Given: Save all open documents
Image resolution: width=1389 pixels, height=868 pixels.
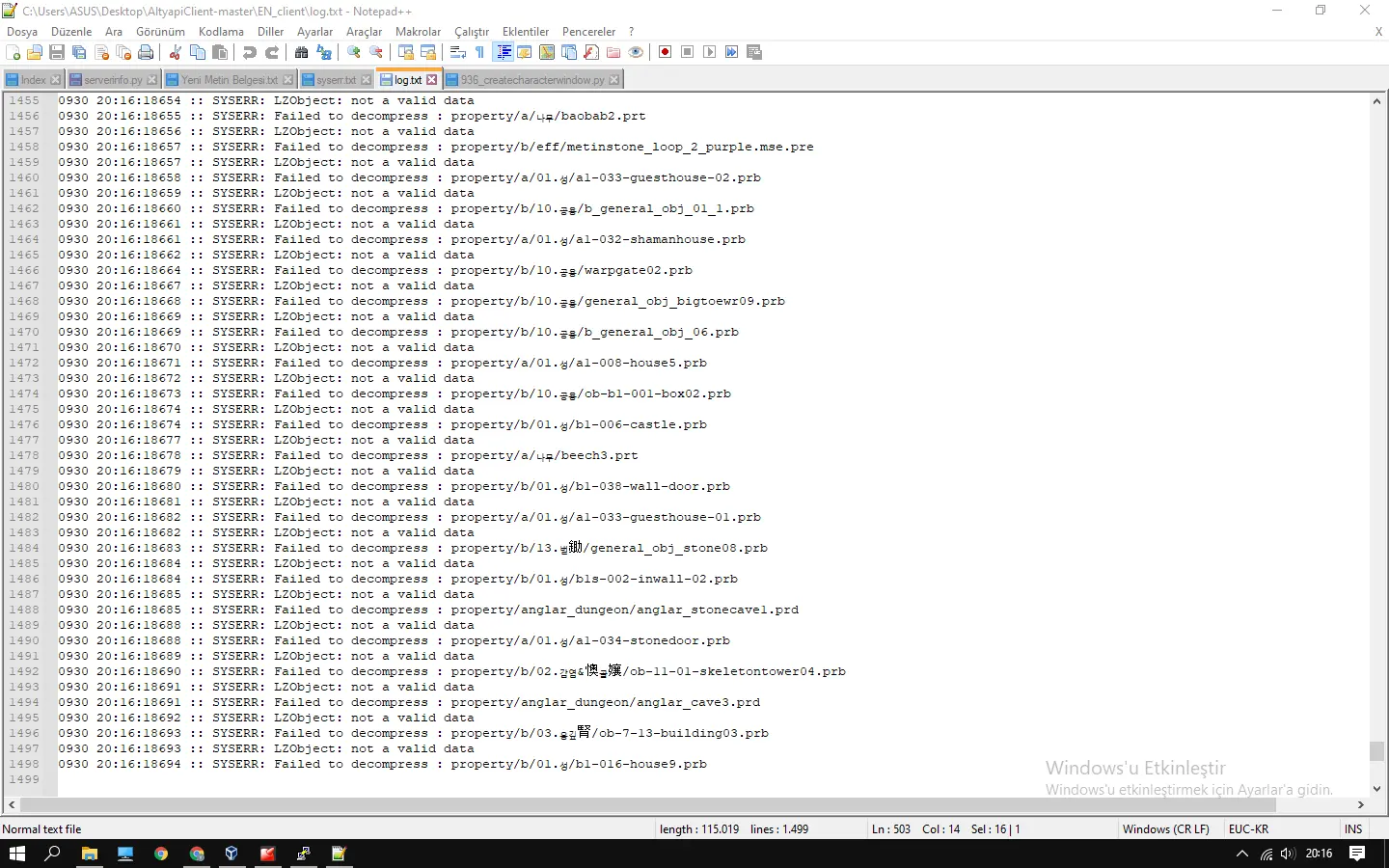Looking at the screenshot, I should click(x=81, y=52).
